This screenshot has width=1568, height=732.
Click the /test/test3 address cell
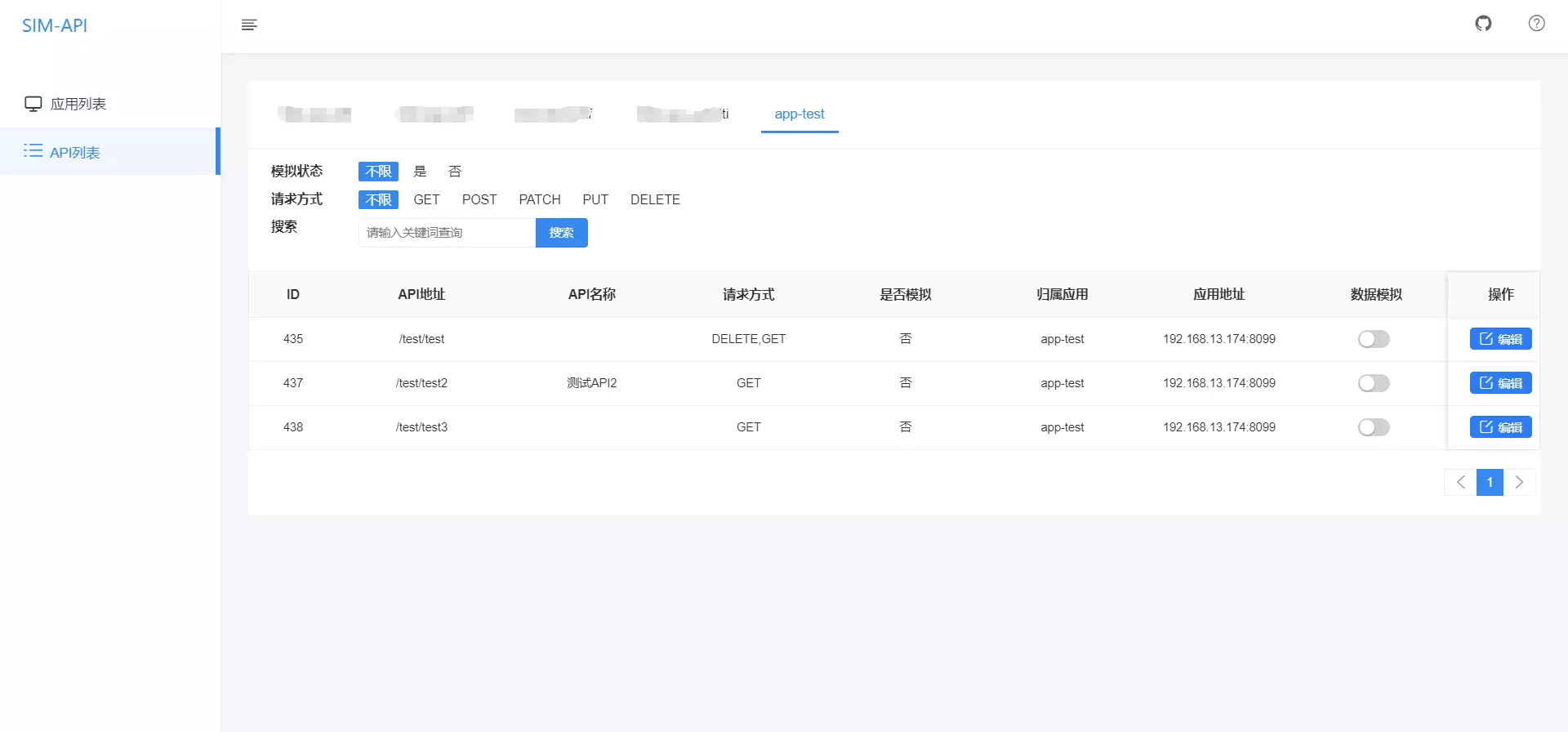[x=421, y=427]
